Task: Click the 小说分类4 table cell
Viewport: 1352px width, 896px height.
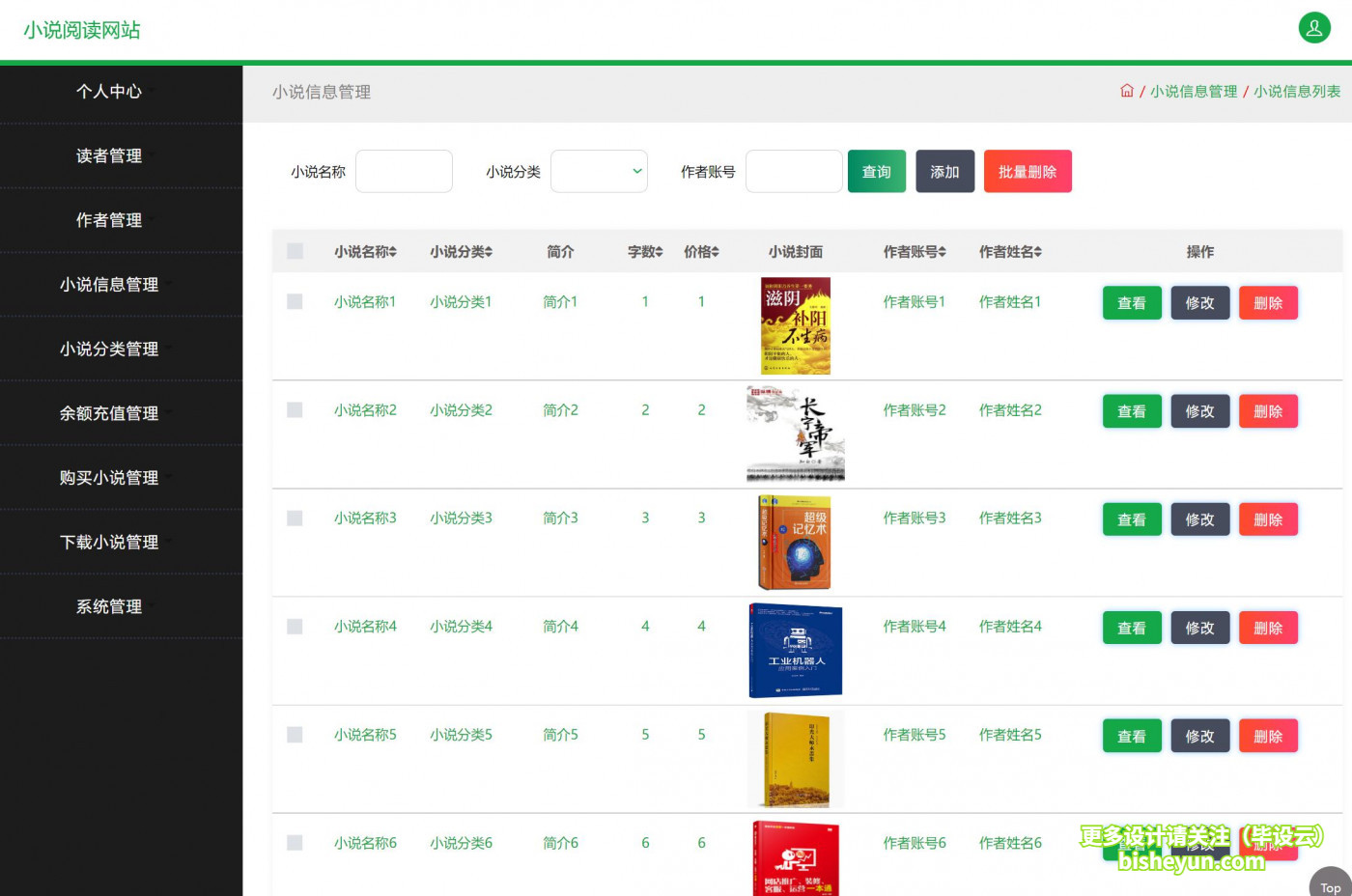Action: (x=461, y=626)
